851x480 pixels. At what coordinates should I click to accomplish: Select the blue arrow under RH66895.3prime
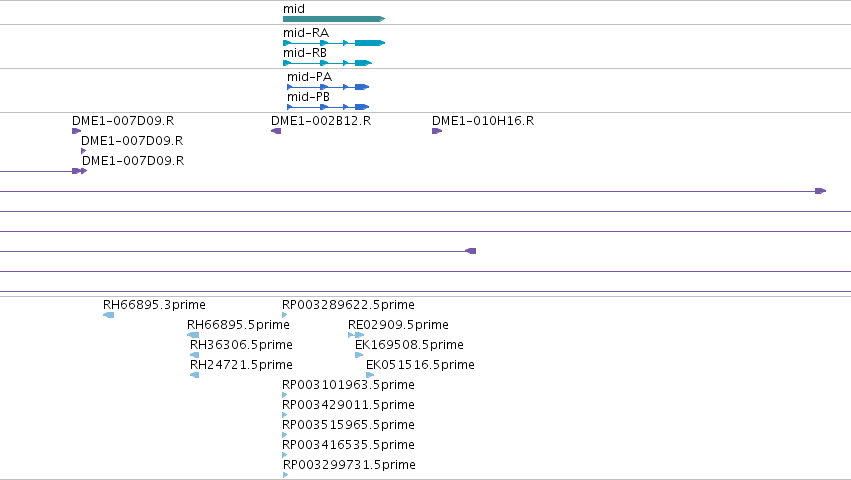(109, 315)
